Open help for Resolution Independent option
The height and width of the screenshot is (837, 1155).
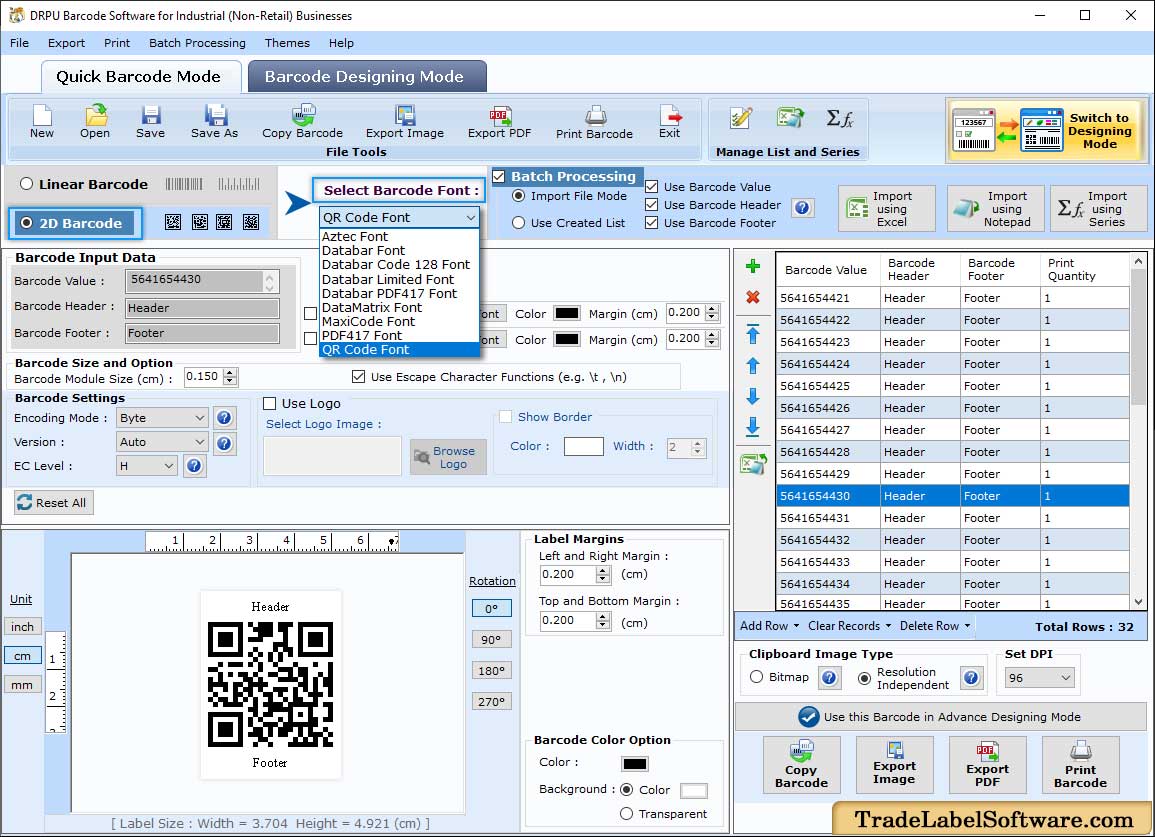[972, 678]
